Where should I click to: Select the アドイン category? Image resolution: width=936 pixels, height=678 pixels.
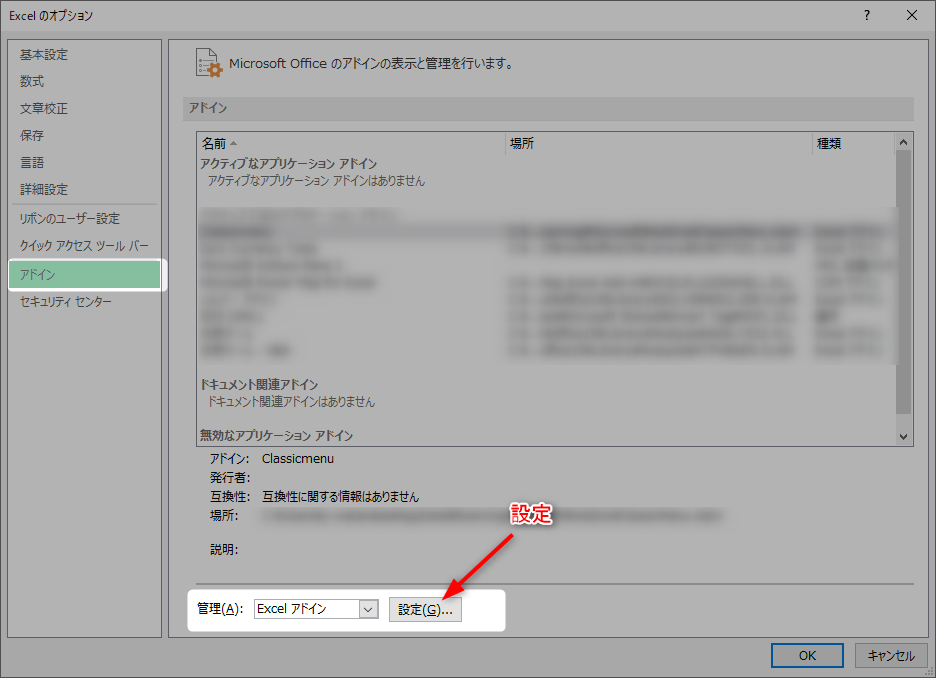(85, 275)
